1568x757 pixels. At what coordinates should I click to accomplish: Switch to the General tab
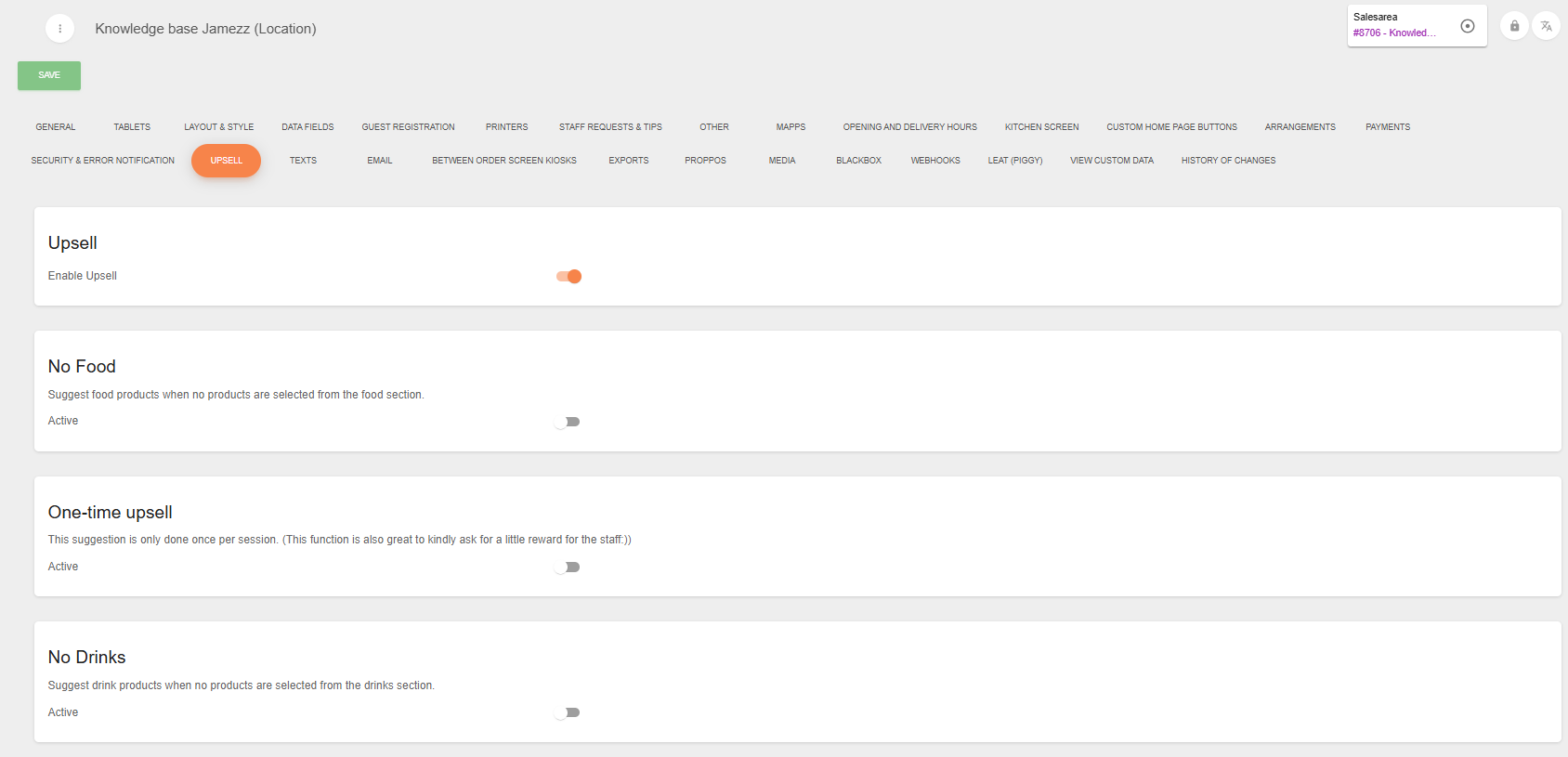(56, 127)
